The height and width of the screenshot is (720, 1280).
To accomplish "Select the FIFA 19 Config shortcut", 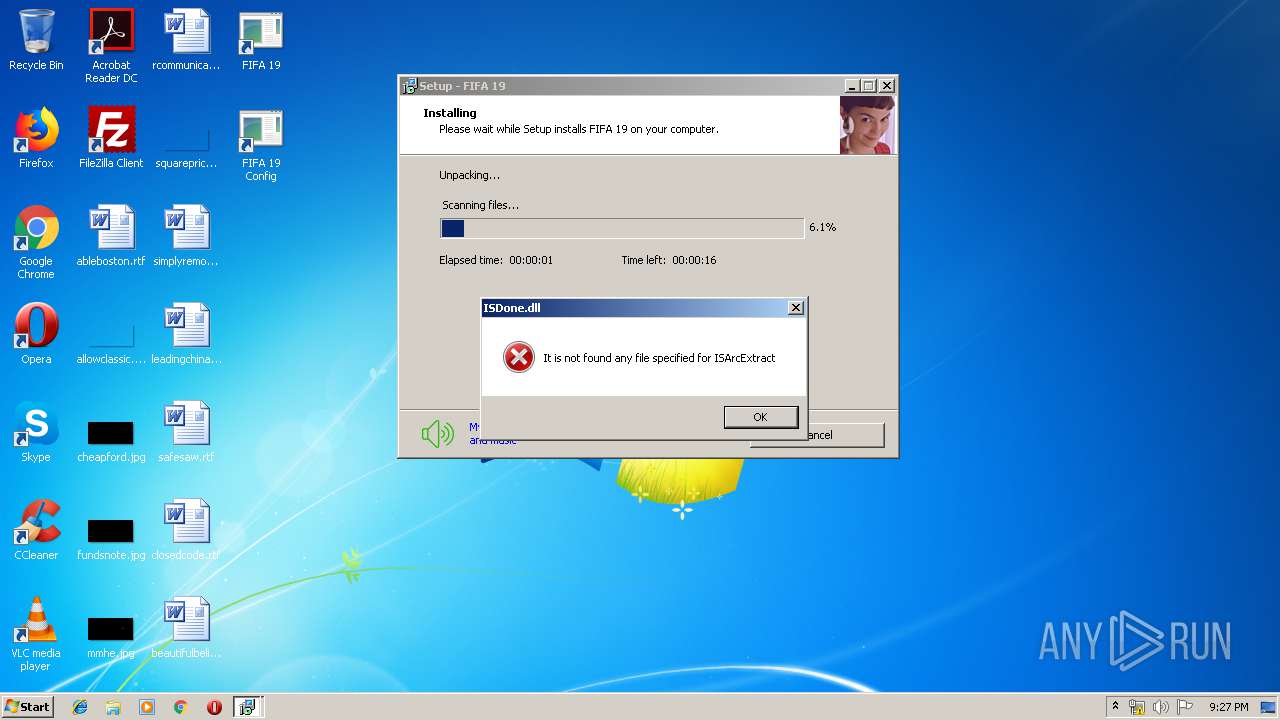I will pyautogui.click(x=261, y=145).
